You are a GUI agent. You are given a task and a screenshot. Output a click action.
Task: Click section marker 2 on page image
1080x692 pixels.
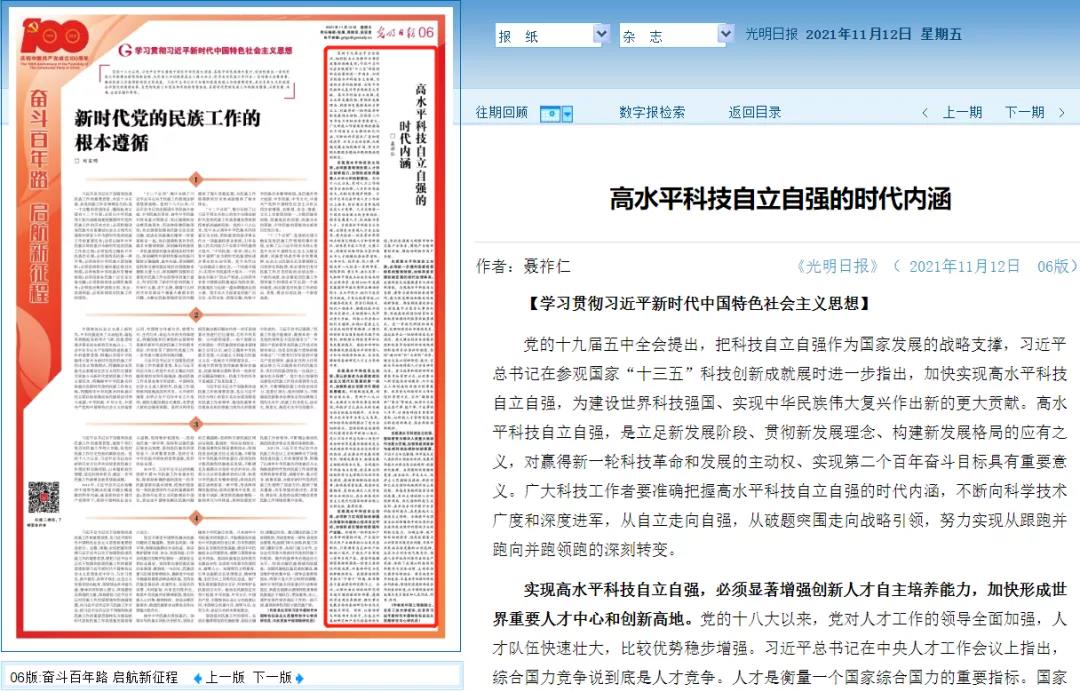(x=196, y=315)
